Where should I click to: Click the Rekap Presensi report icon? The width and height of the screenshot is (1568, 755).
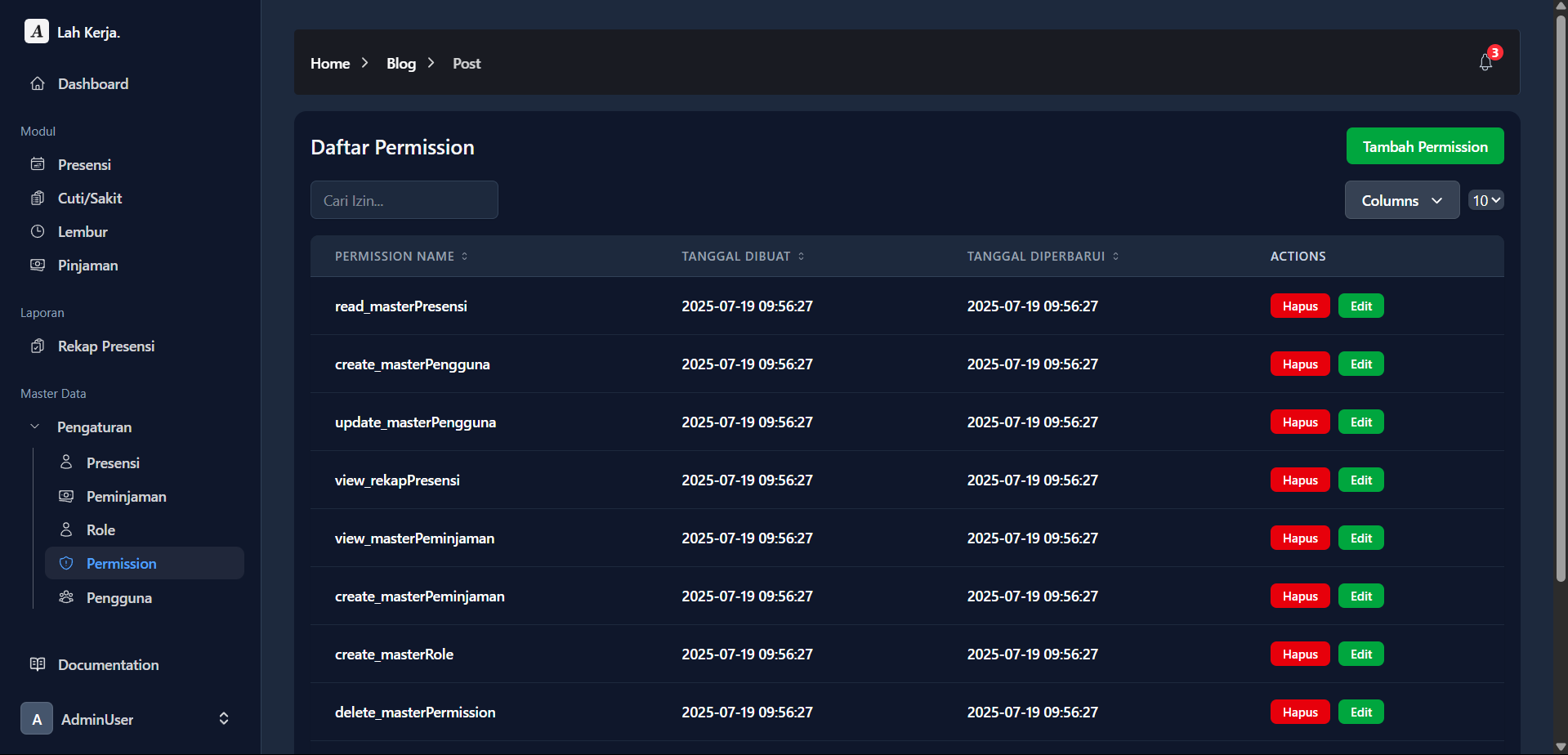(x=38, y=346)
